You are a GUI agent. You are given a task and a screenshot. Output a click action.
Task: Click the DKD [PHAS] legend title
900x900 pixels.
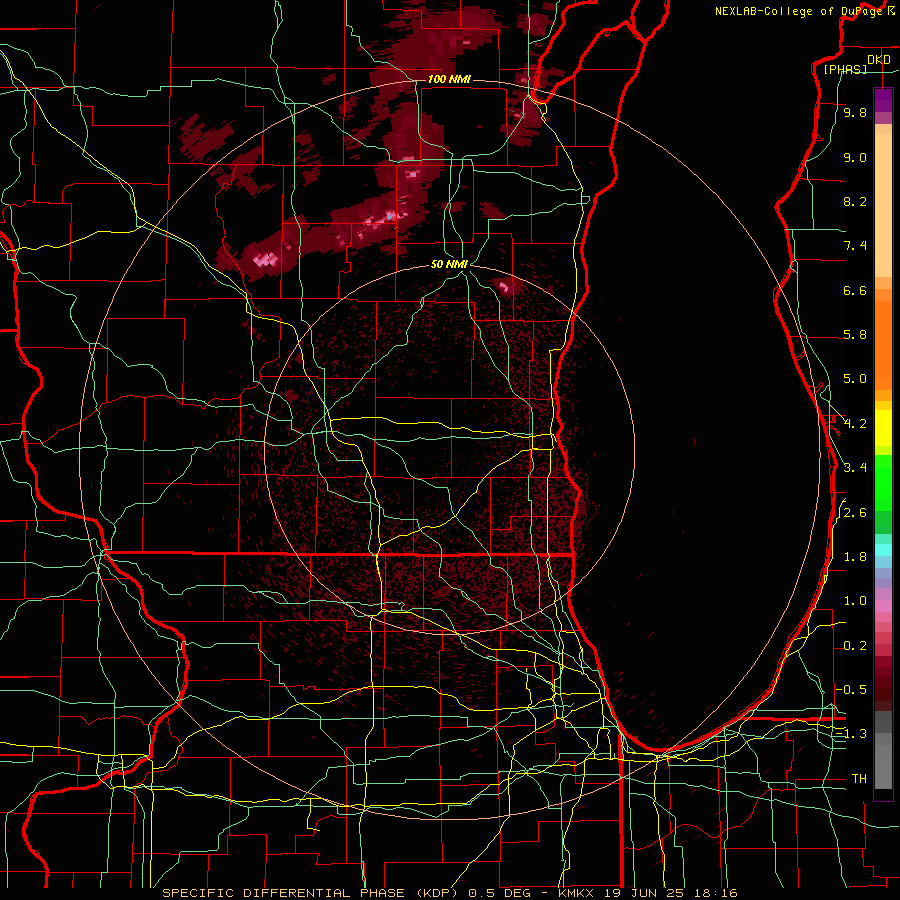tap(856, 64)
